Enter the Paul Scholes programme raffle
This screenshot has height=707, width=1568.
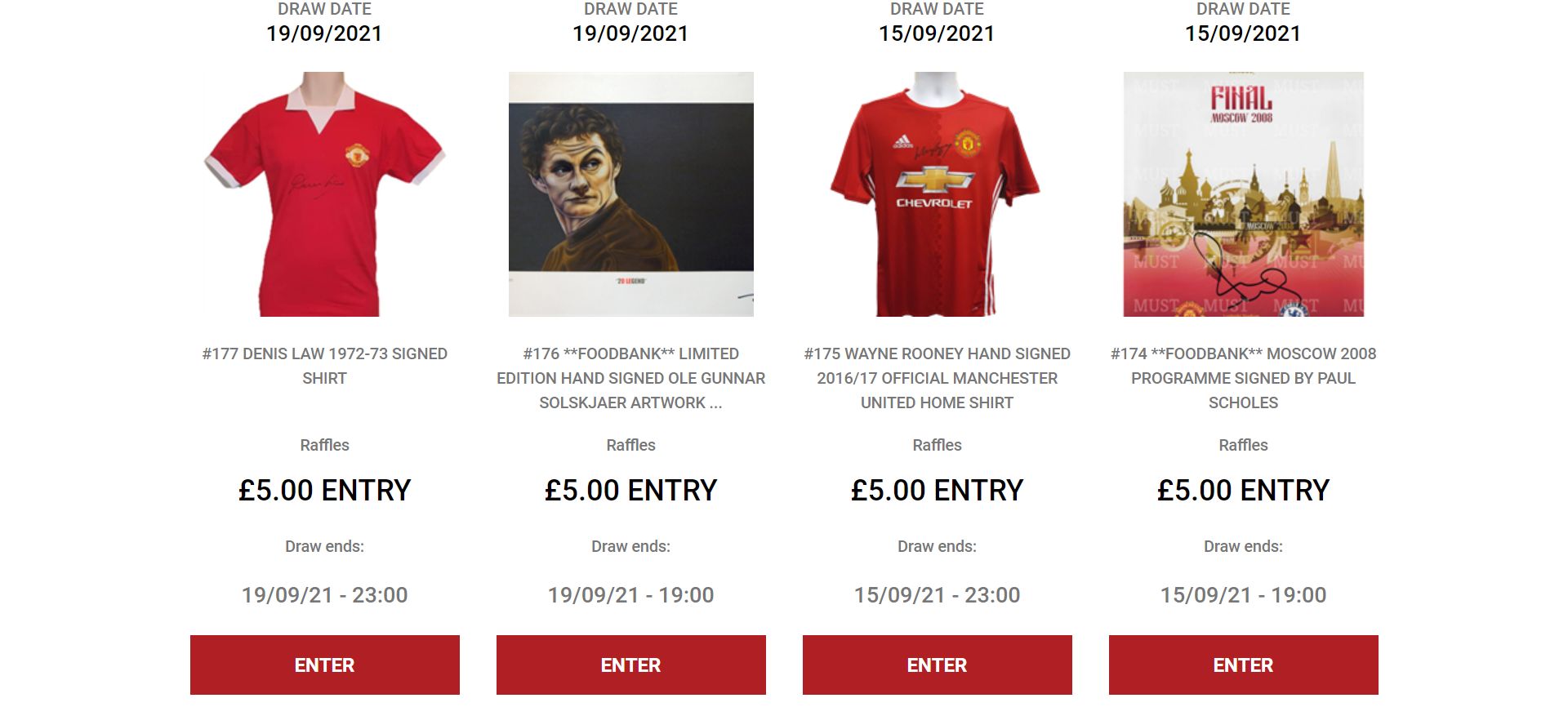(1243, 665)
